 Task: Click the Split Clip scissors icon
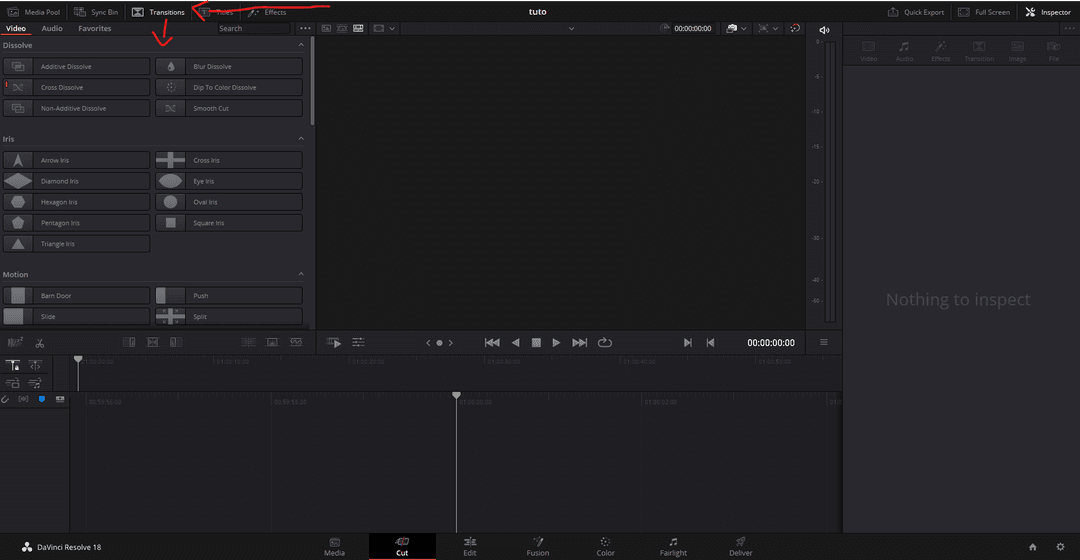(39, 342)
